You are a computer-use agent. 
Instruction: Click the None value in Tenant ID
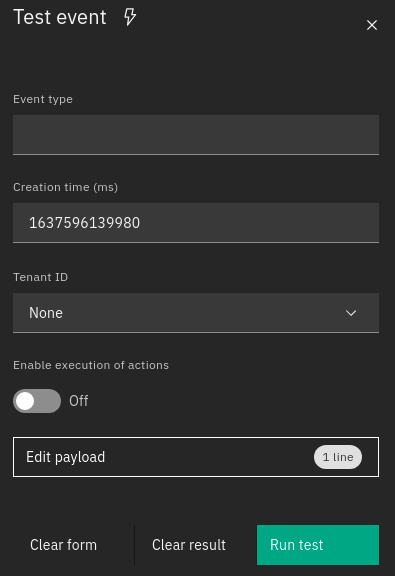coord(46,313)
